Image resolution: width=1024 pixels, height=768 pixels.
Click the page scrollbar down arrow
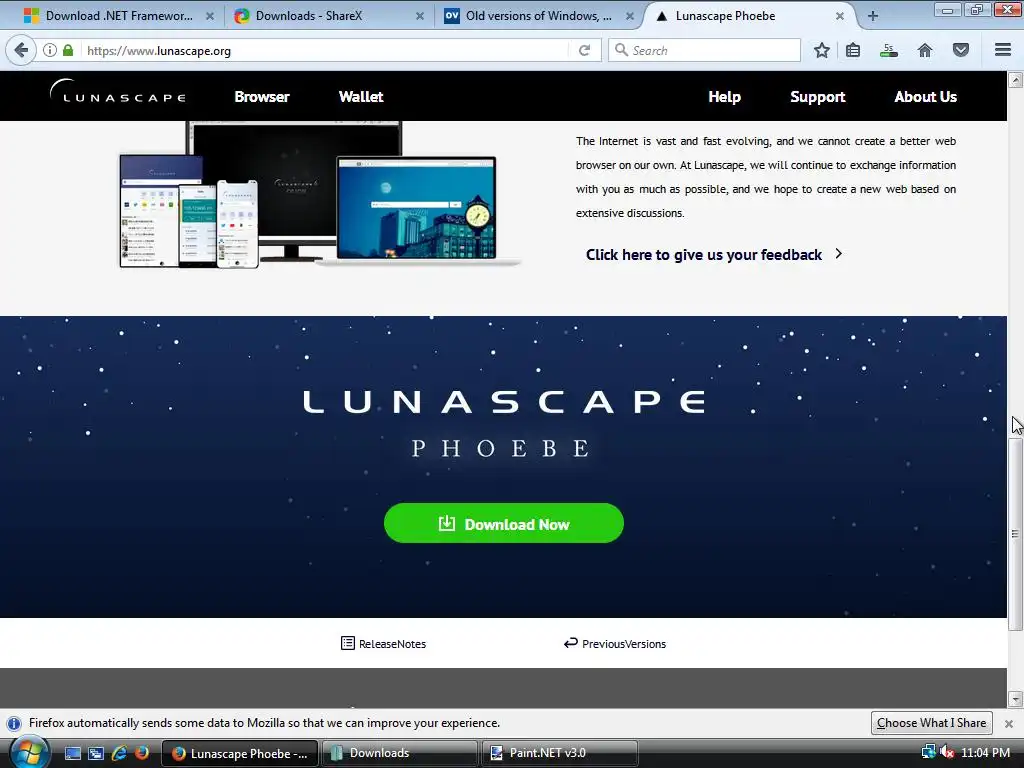[x=1015, y=699]
